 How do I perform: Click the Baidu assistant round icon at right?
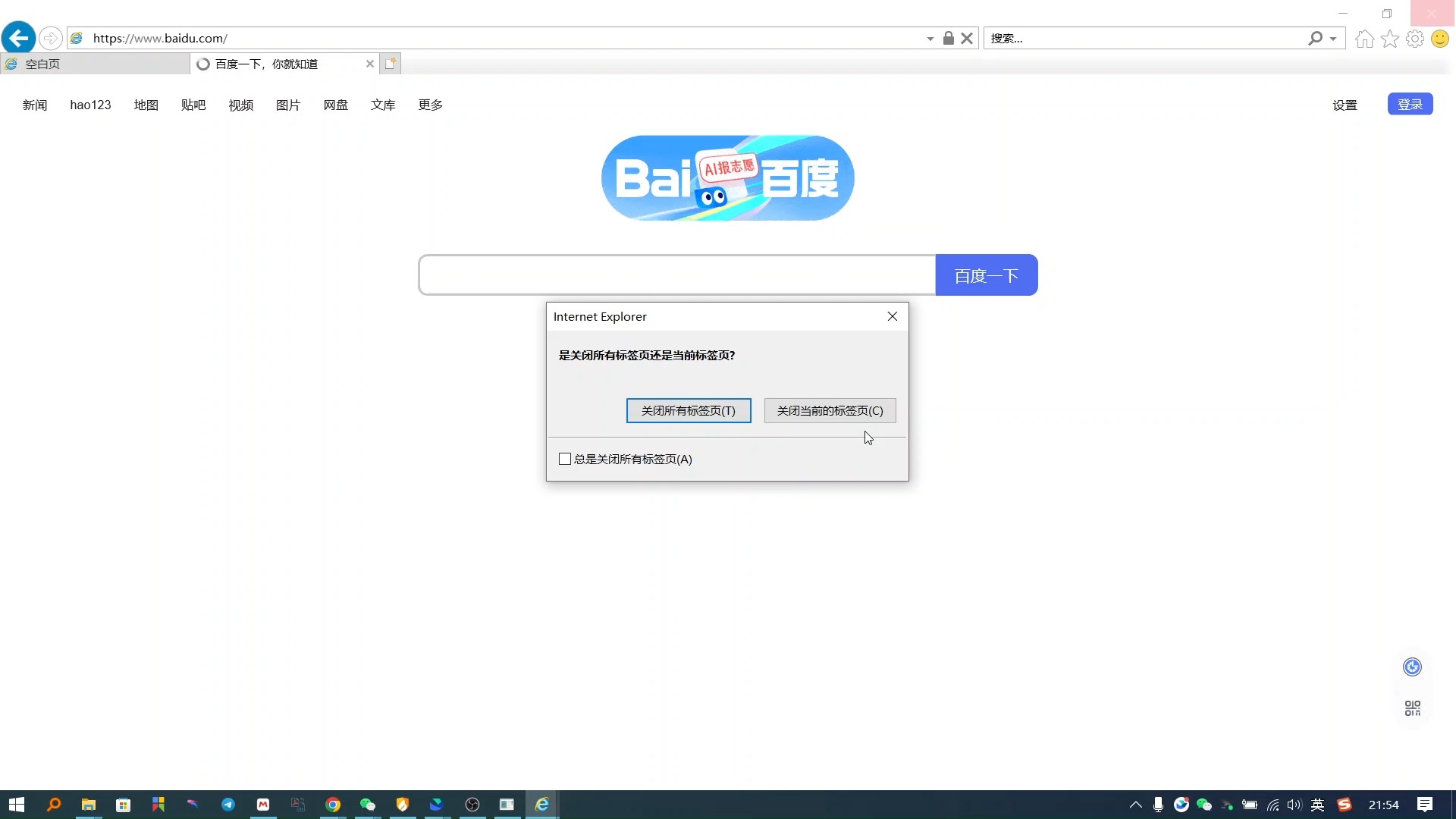click(x=1412, y=667)
